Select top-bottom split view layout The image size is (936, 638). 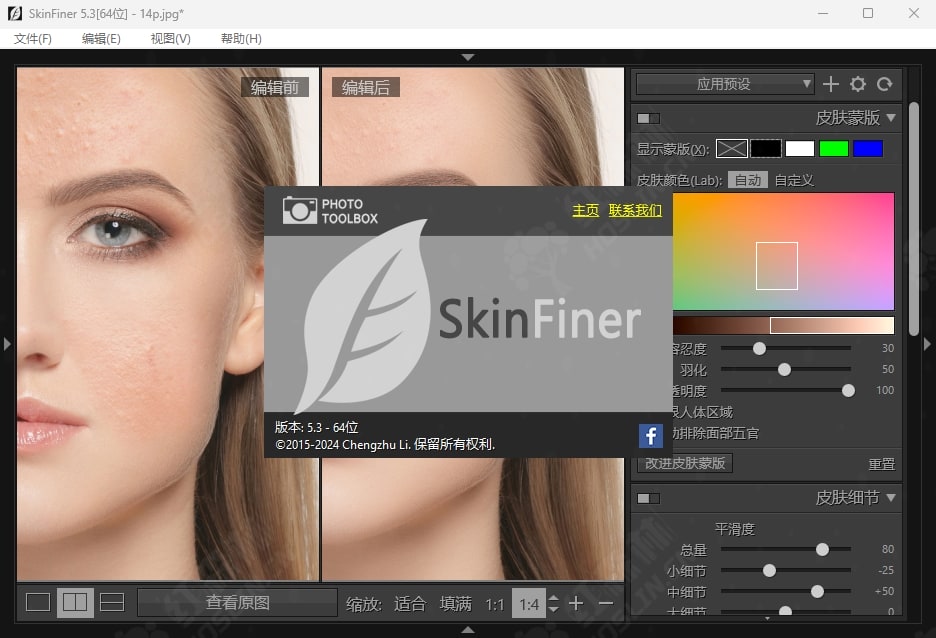[x=112, y=602]
